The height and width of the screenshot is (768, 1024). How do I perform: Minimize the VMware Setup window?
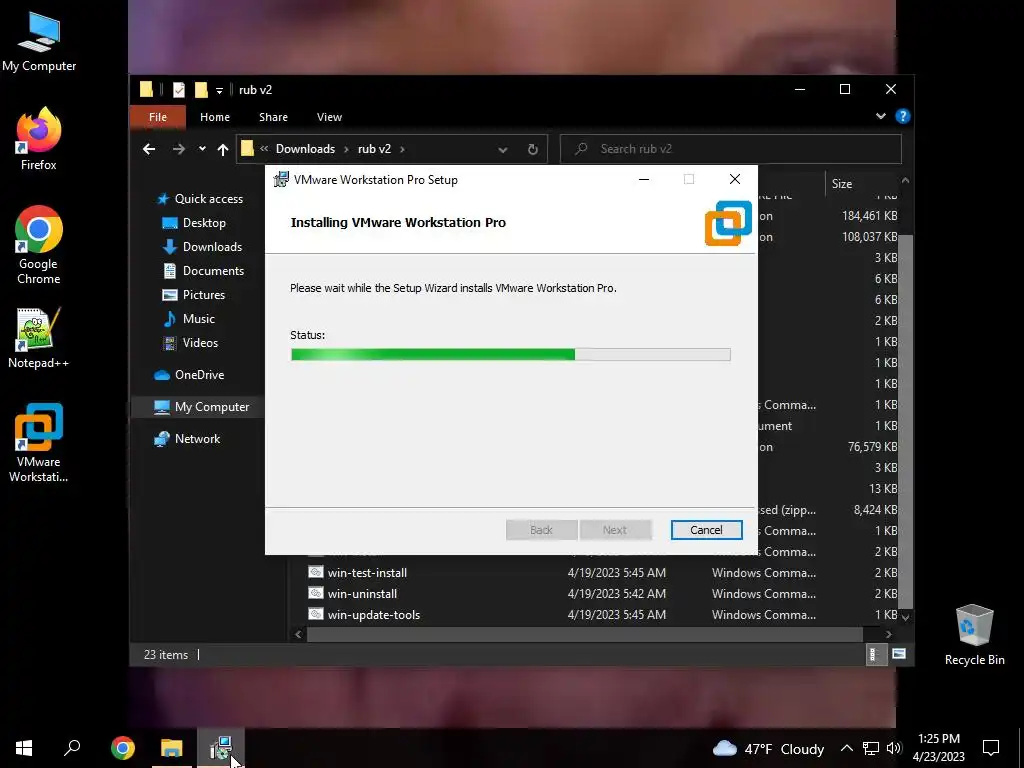[x=644, y=180]
